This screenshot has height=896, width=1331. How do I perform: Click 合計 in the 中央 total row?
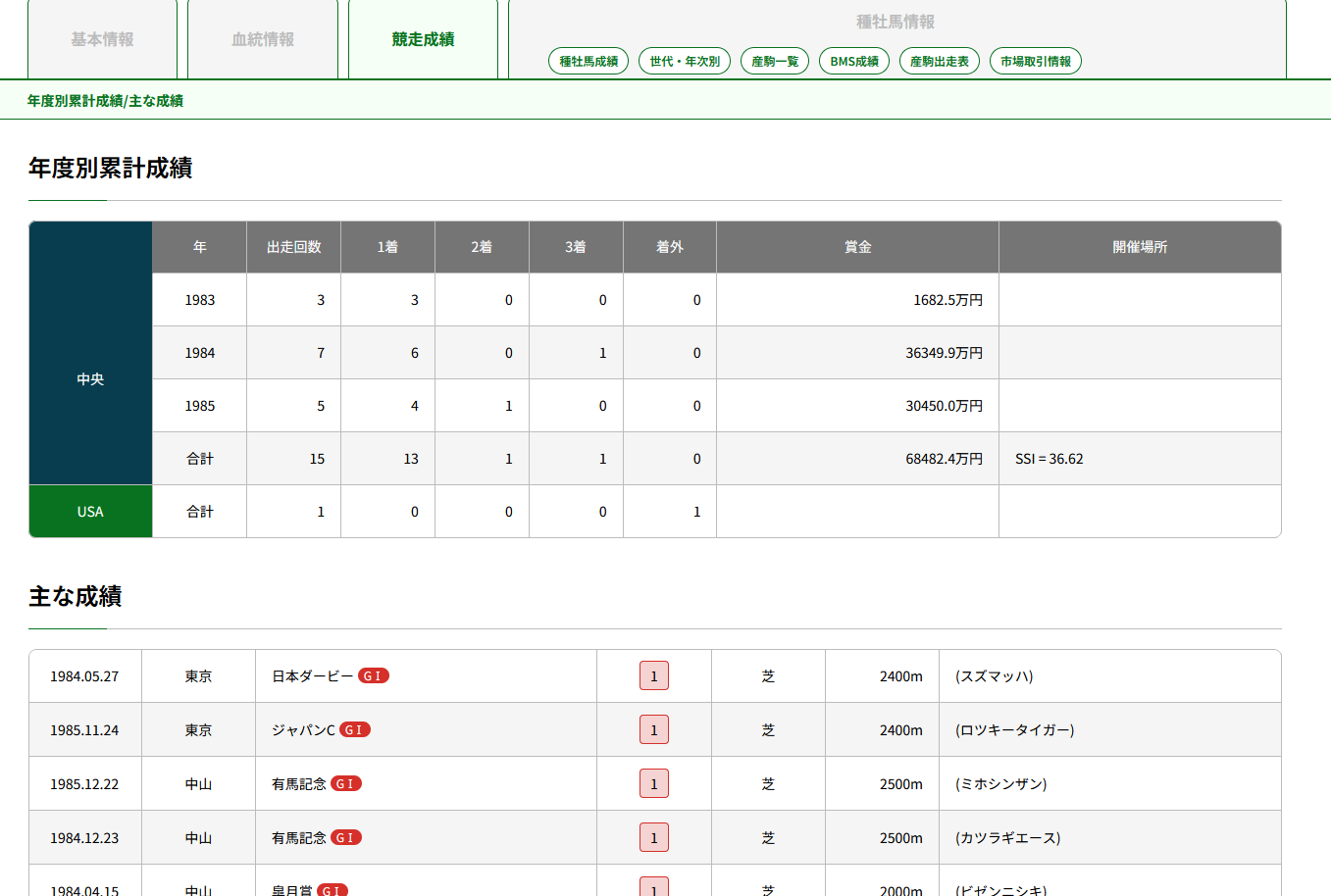click(x=200, y=459)
